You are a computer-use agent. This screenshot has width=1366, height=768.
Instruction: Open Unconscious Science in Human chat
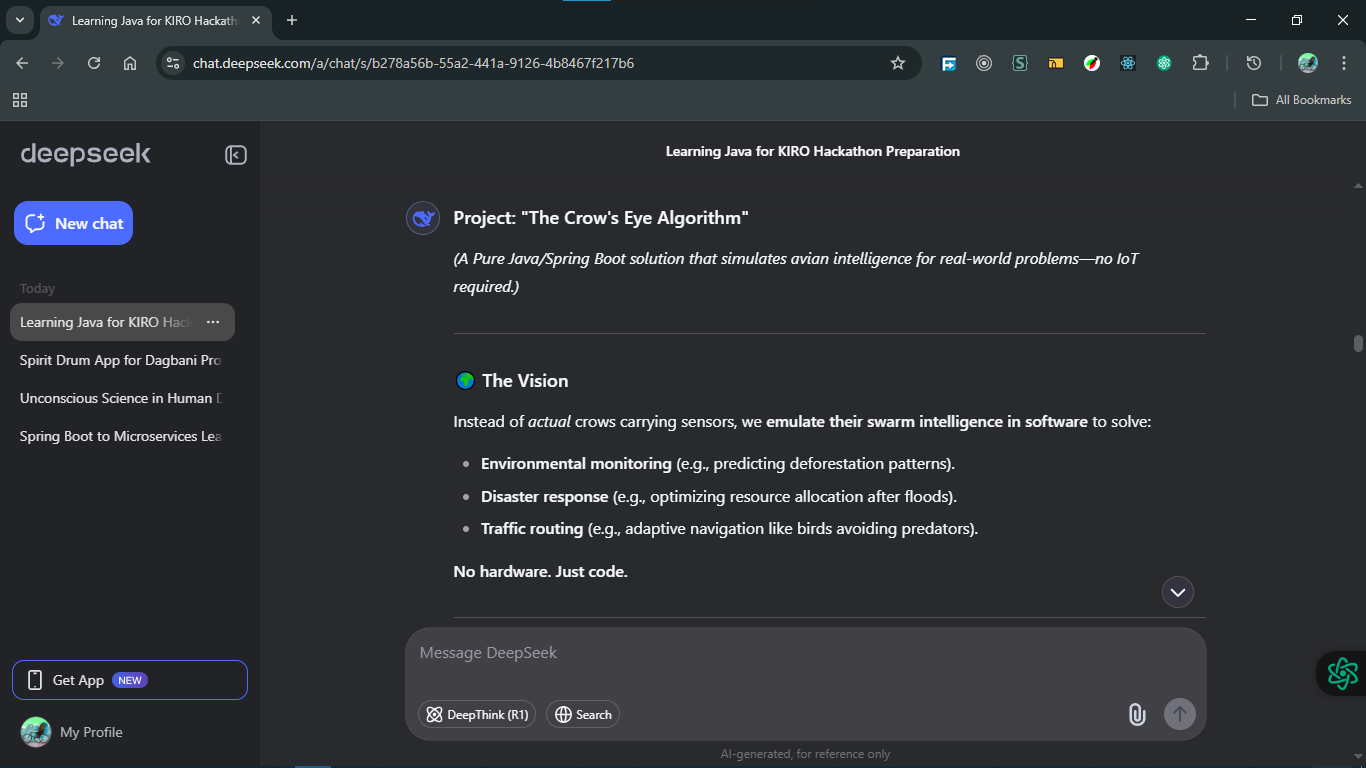(x=122, y=398)
